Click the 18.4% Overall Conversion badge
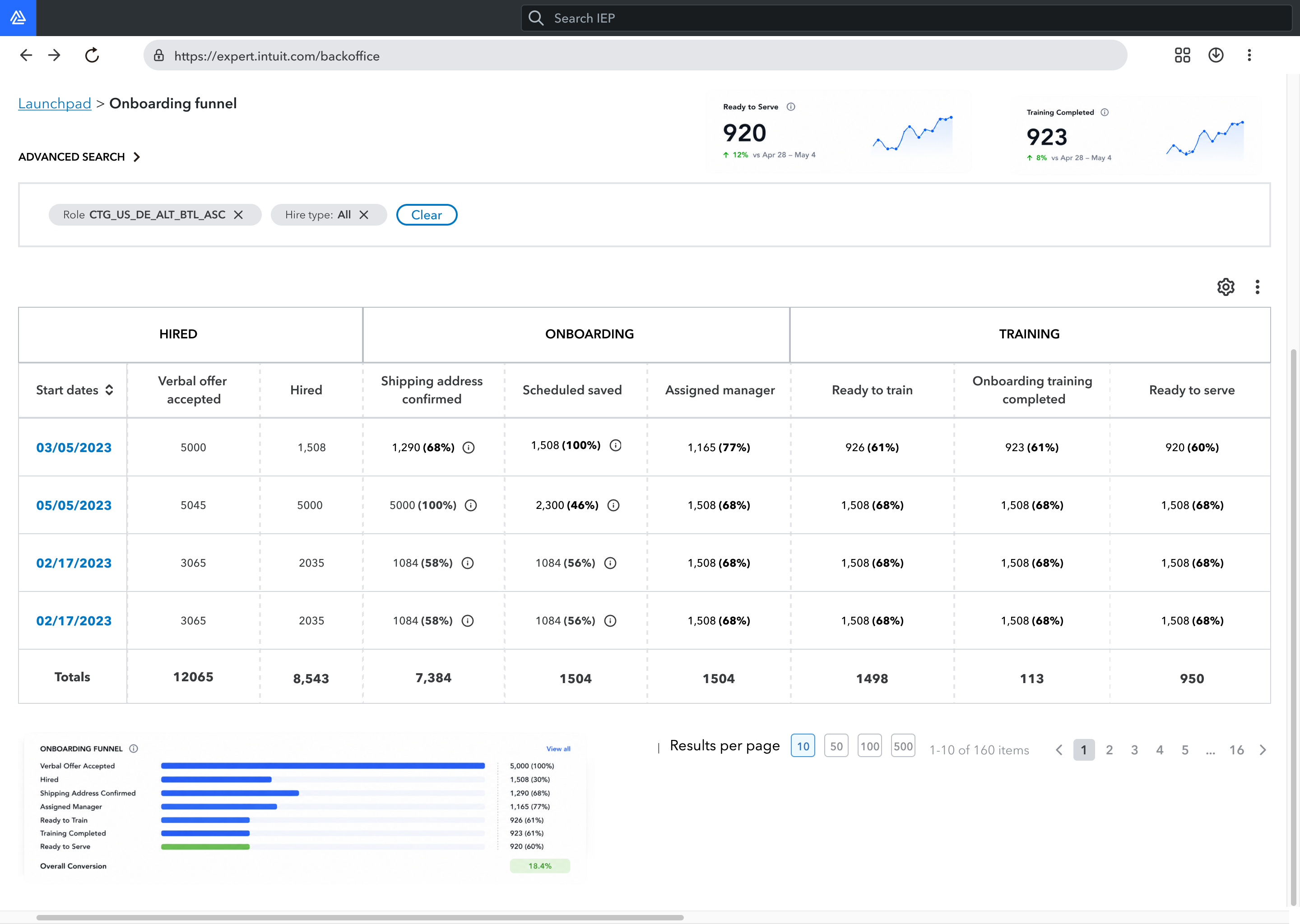 coord(539,866)
